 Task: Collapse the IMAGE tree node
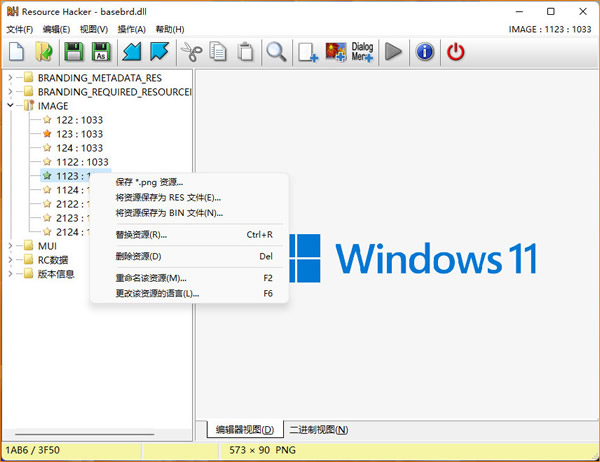[10, 105]
